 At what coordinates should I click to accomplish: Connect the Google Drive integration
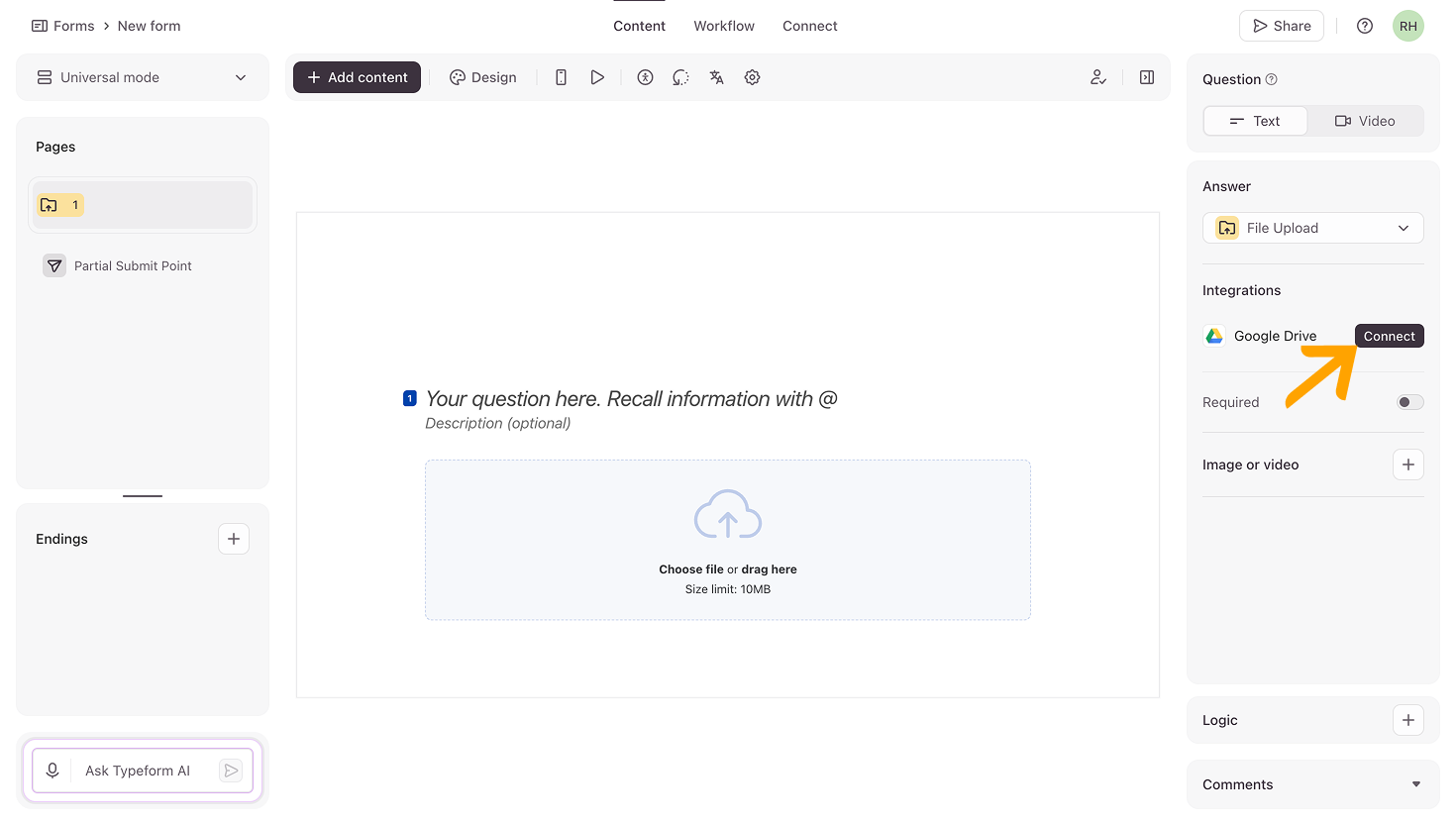click(x=1390, y=336)
